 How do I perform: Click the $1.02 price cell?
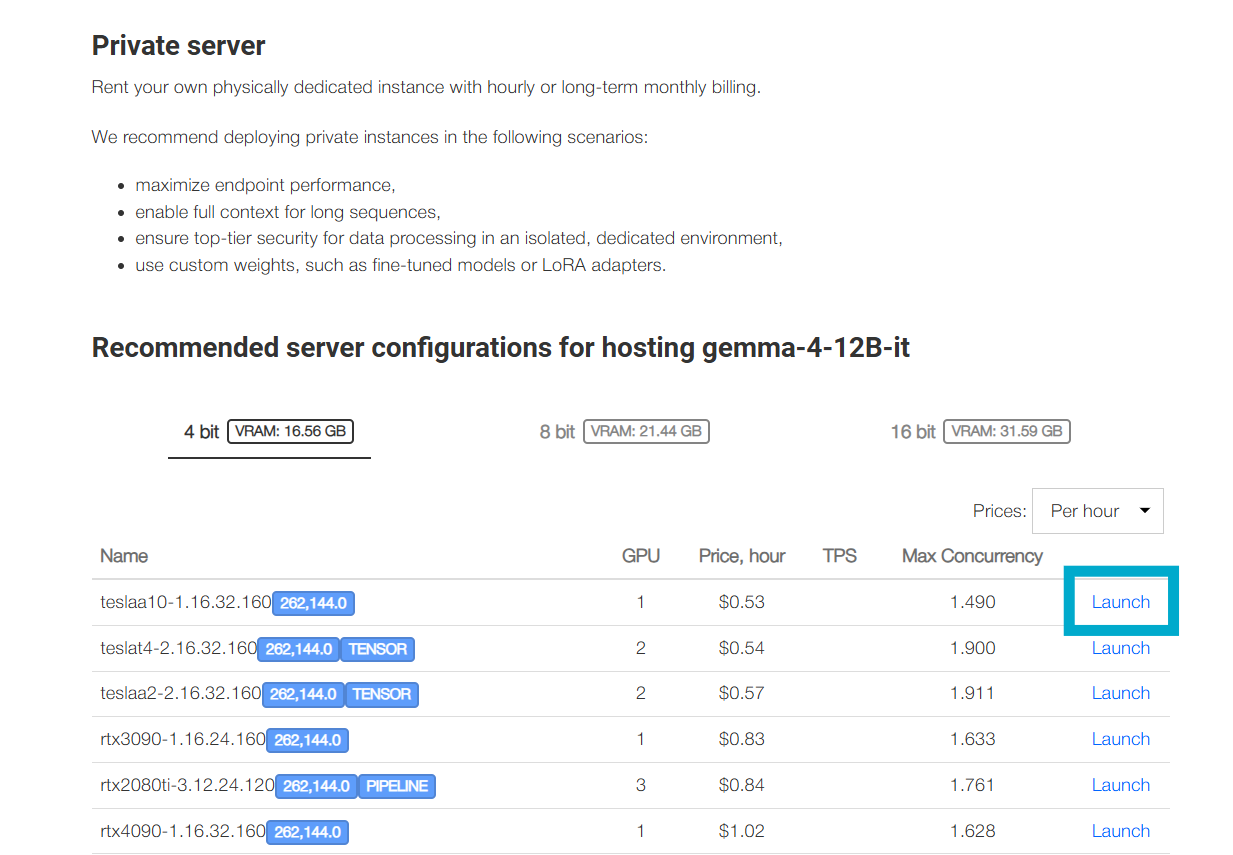742,831
